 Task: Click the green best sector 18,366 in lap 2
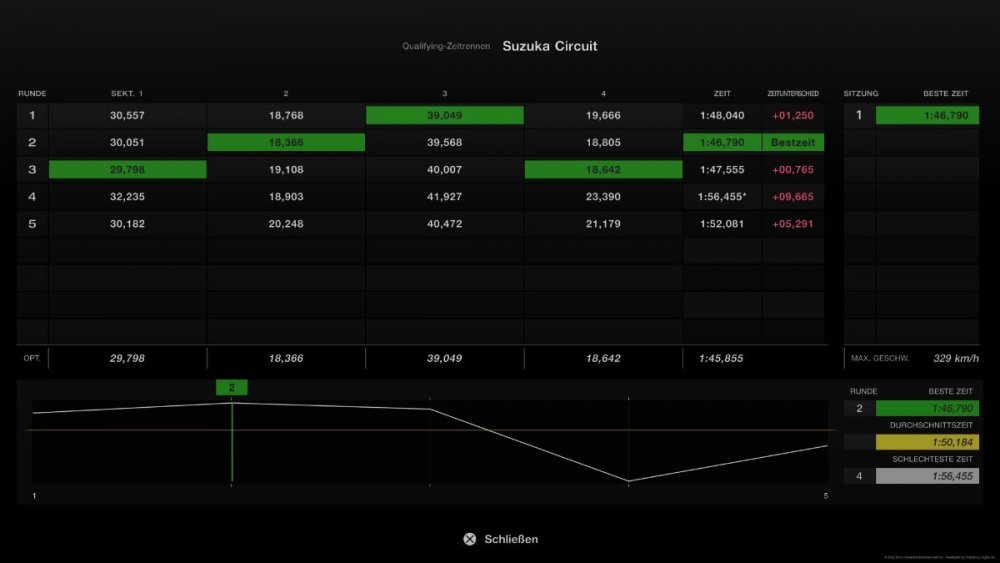286,142
